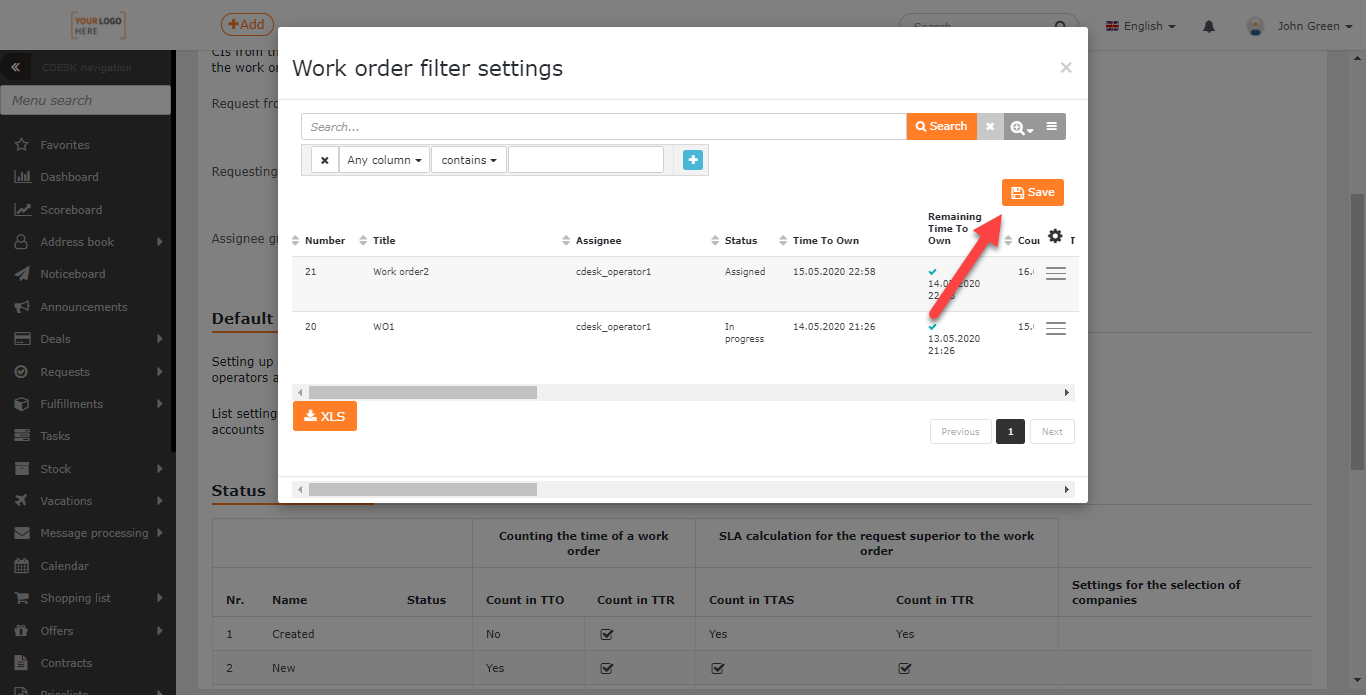Image resolution: width=1366 pixels, height=695 pixels.
Task: Open Tasks in the sidebar
Action: 55,436
